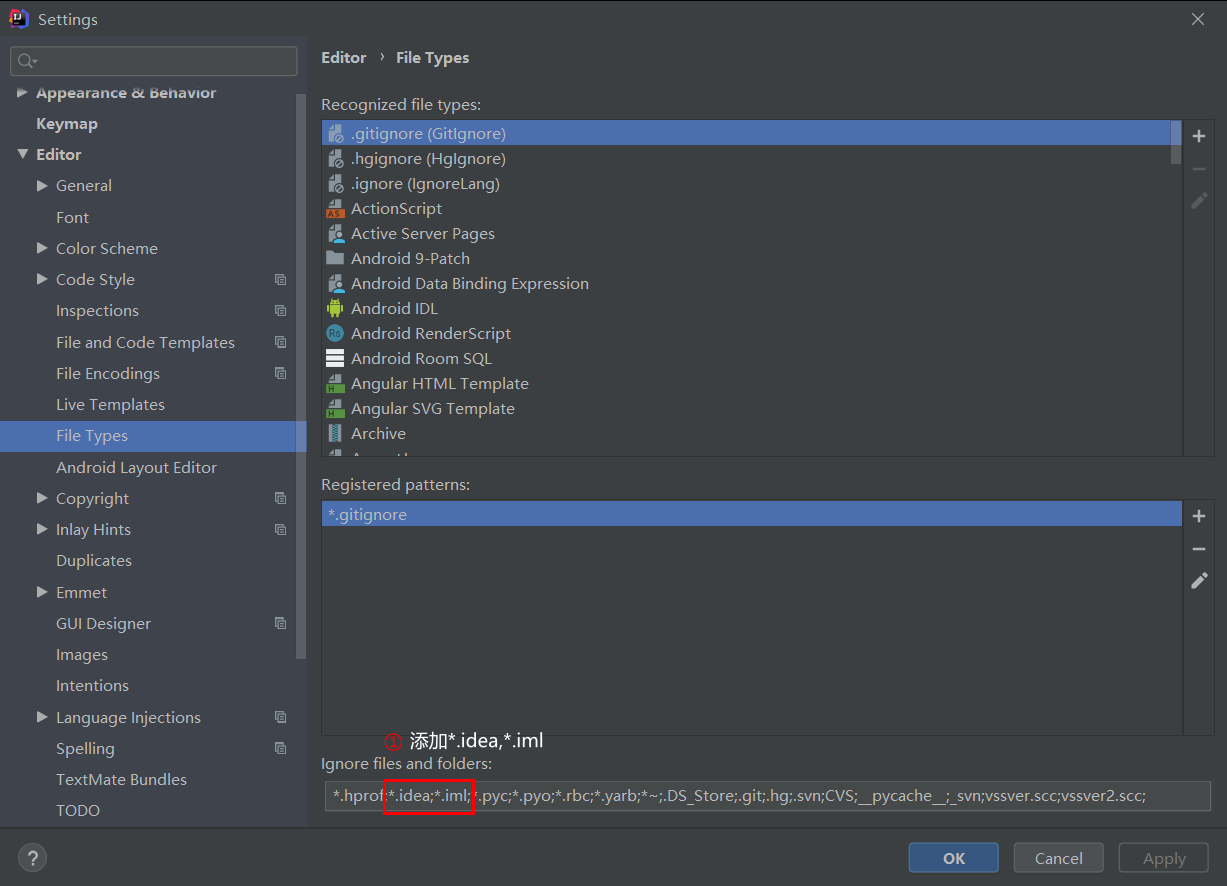Expand the Inlay Hints subsection

(42, 529)
